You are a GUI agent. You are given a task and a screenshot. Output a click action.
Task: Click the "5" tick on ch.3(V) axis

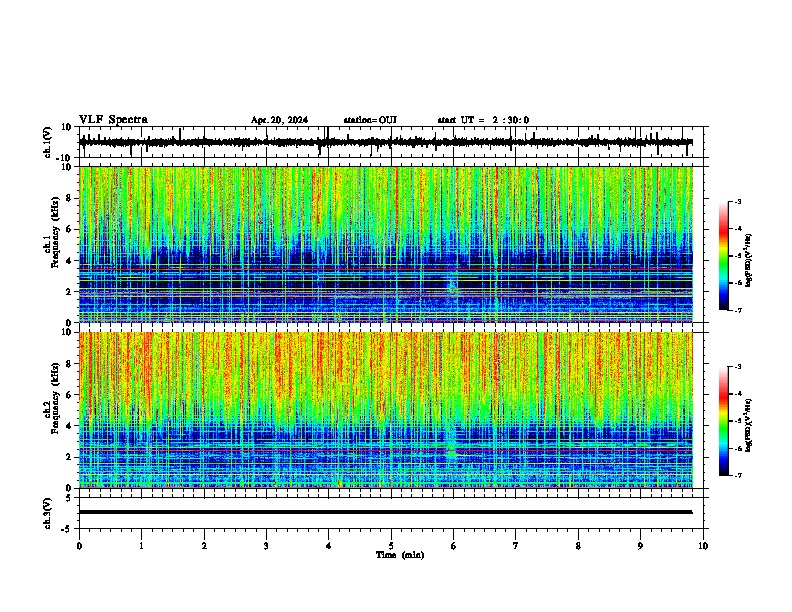pyautogui.click(x=69, y=498)
